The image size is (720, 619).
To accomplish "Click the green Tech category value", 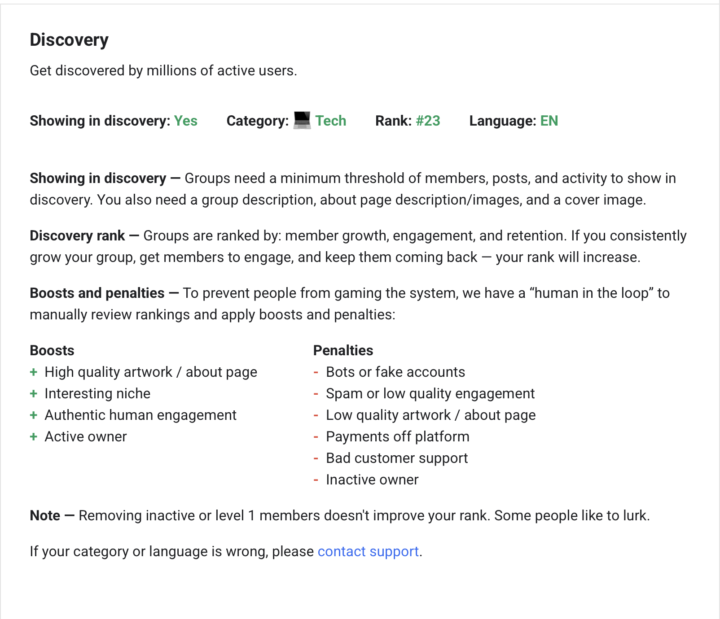I will 331,121.
